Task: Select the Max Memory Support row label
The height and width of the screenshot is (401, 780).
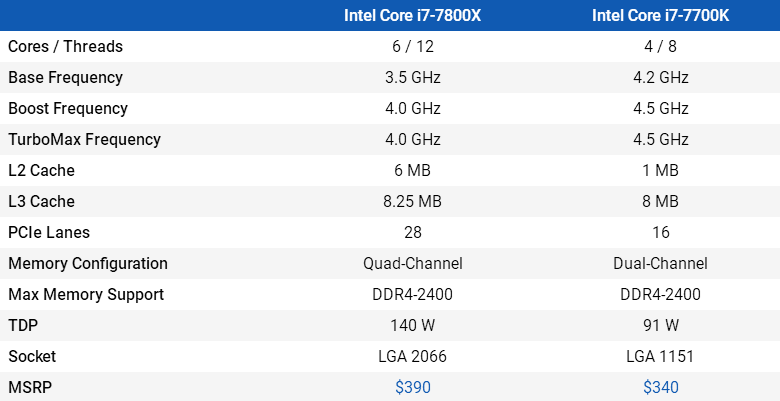Action: pyautogui.click(x=86, y=294)
